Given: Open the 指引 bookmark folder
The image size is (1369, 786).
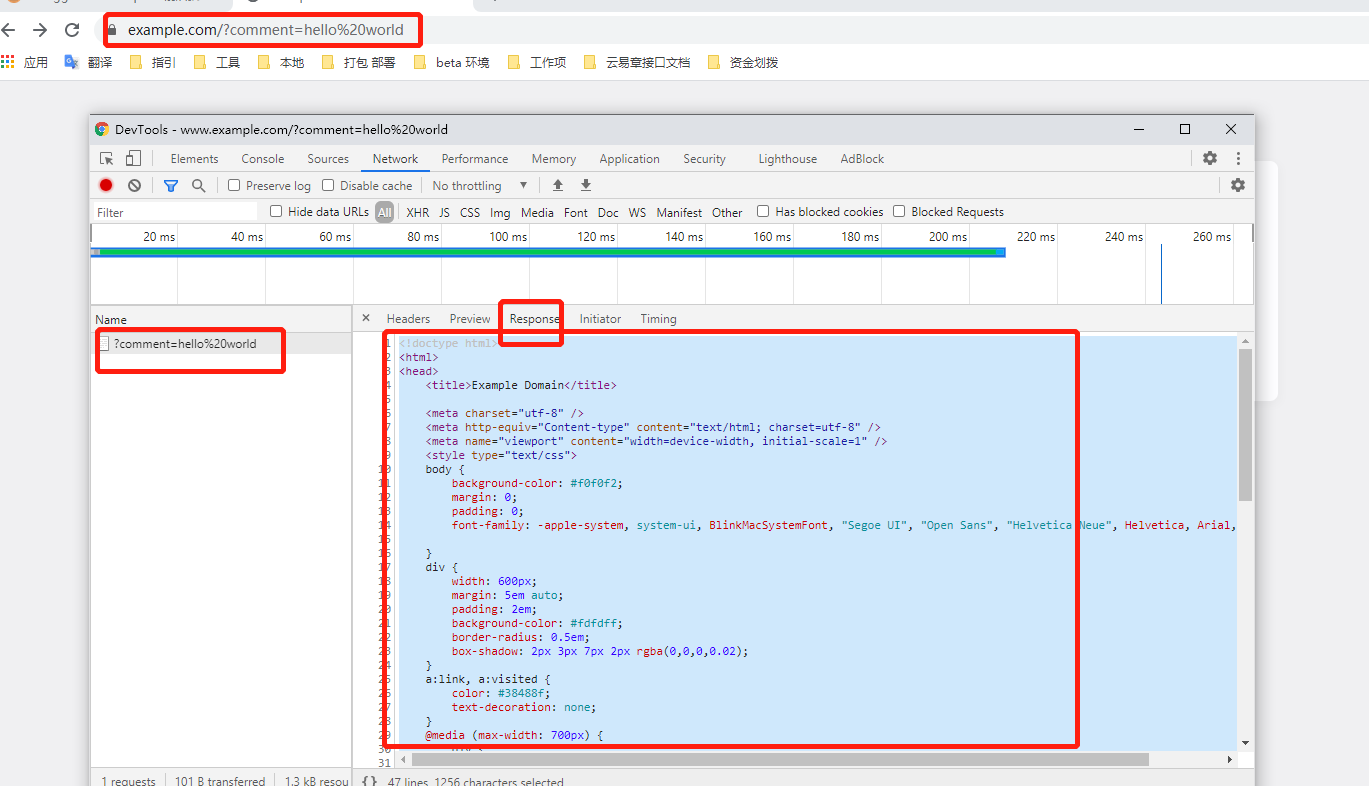Looking at the screenshot, I should coord(153,62).
